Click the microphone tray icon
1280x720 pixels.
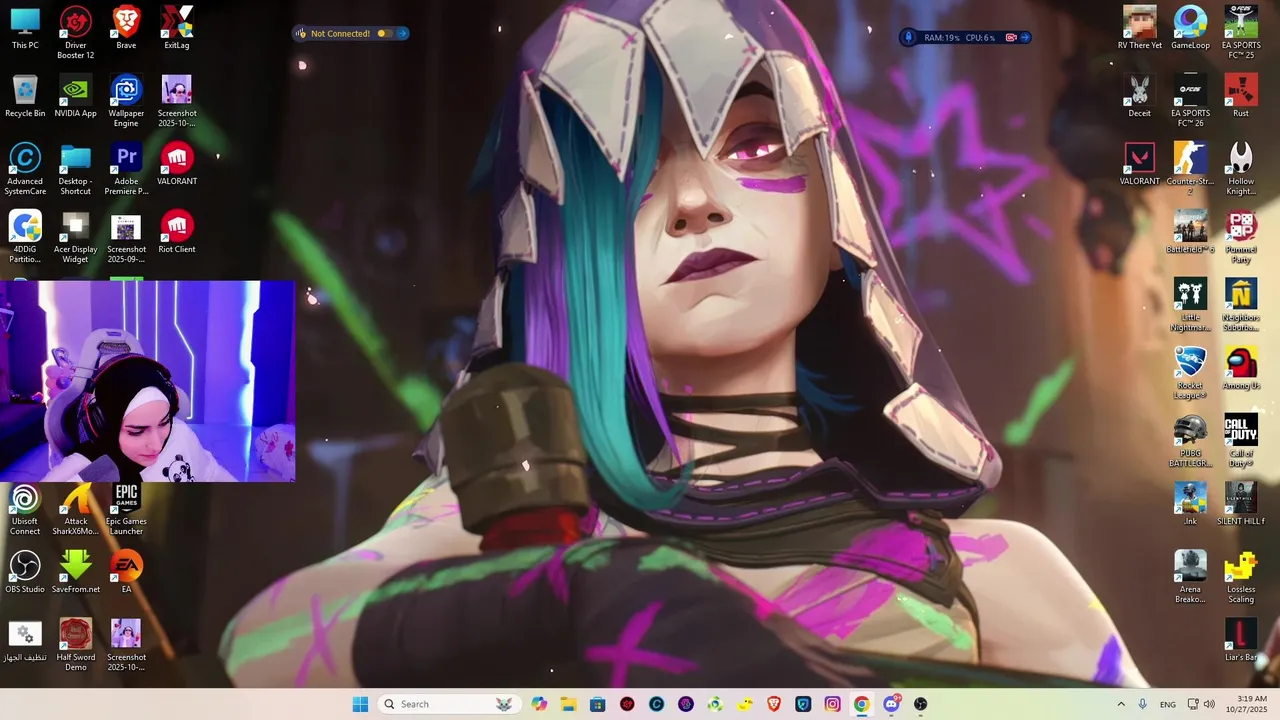[x=1143, y=704]
